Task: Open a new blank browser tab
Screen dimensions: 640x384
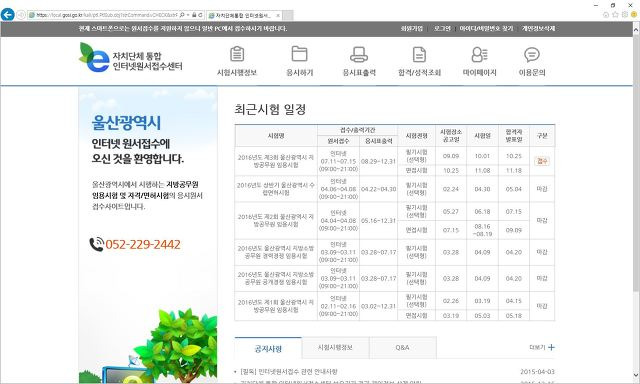Action: [x=288, y=16]
